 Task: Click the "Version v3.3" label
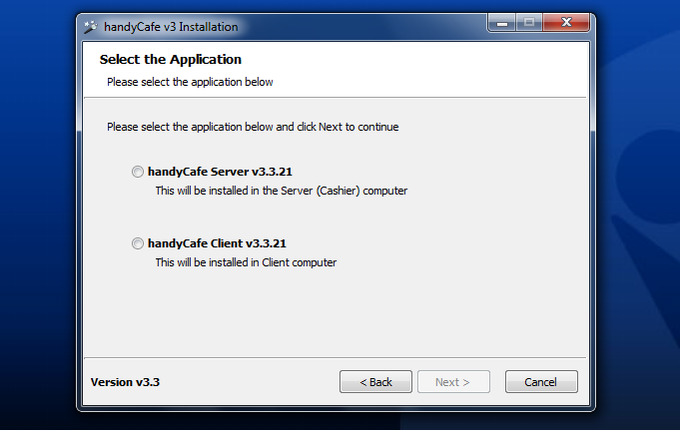[x=125, y=382]
